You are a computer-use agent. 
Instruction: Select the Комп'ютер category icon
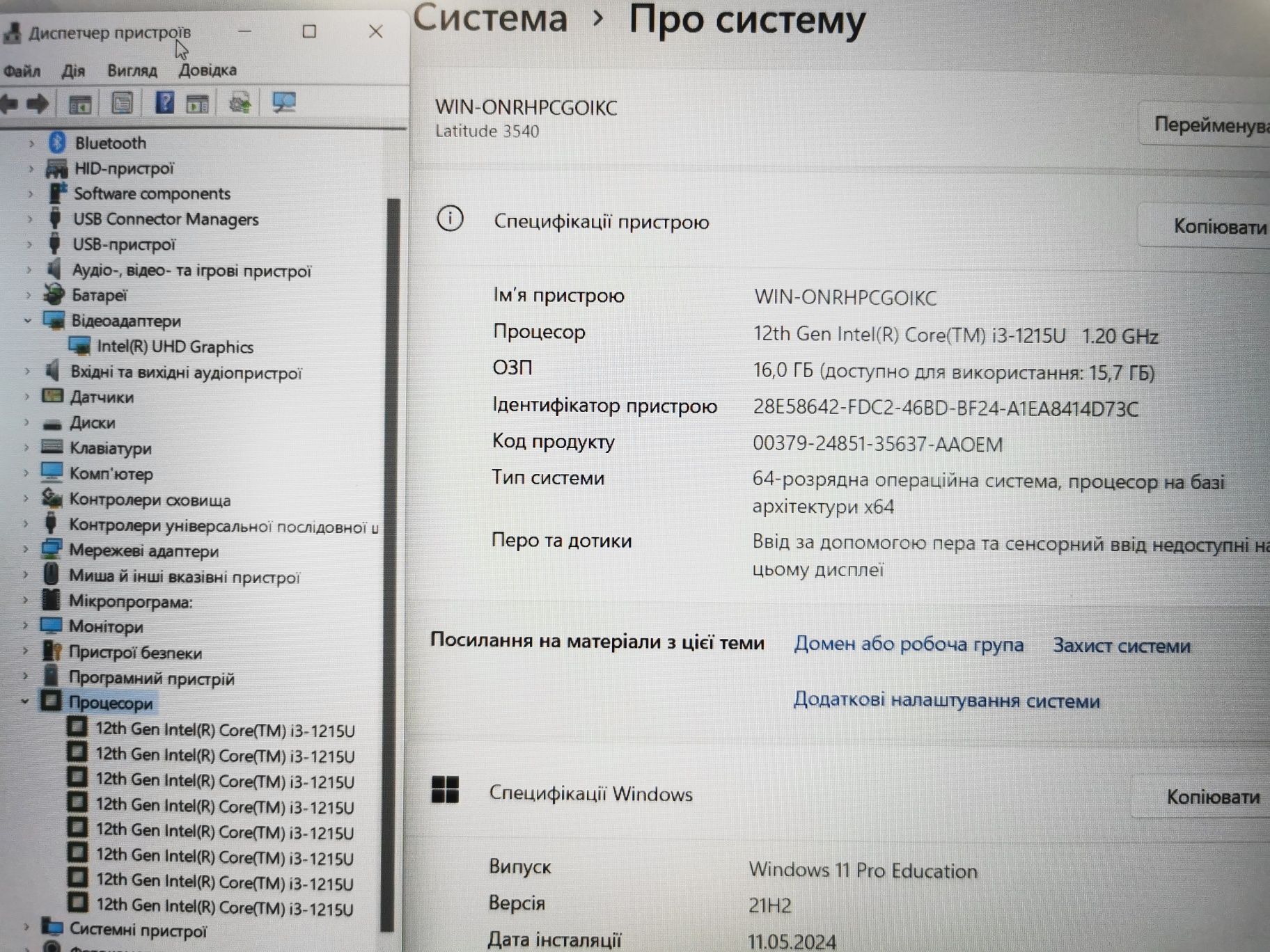point(52,473)
